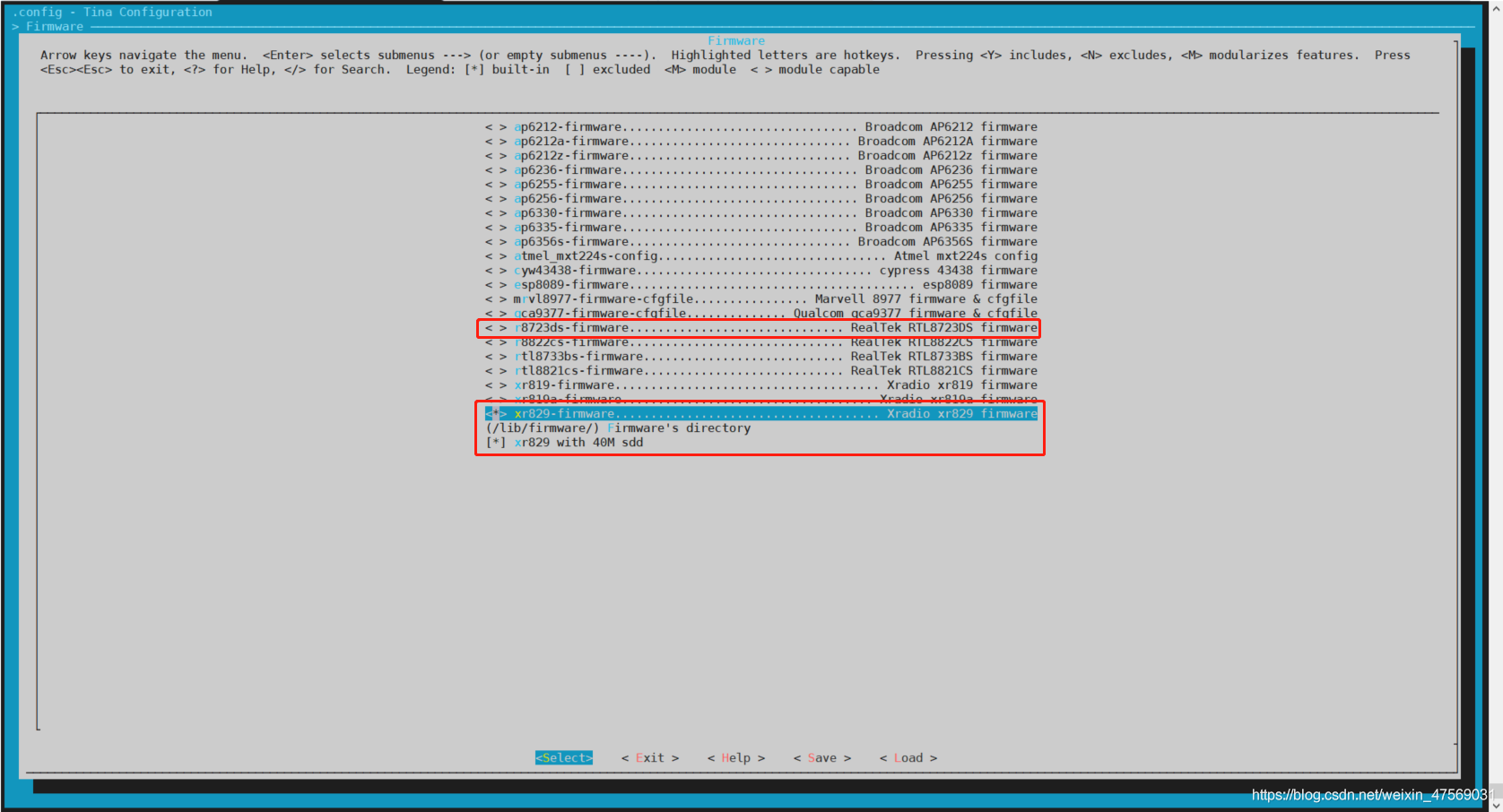Screen dimensions: 1503x812
Task: Select the esp8089-firmware entry
Action: pyautogui.click(x=761, y=285)
